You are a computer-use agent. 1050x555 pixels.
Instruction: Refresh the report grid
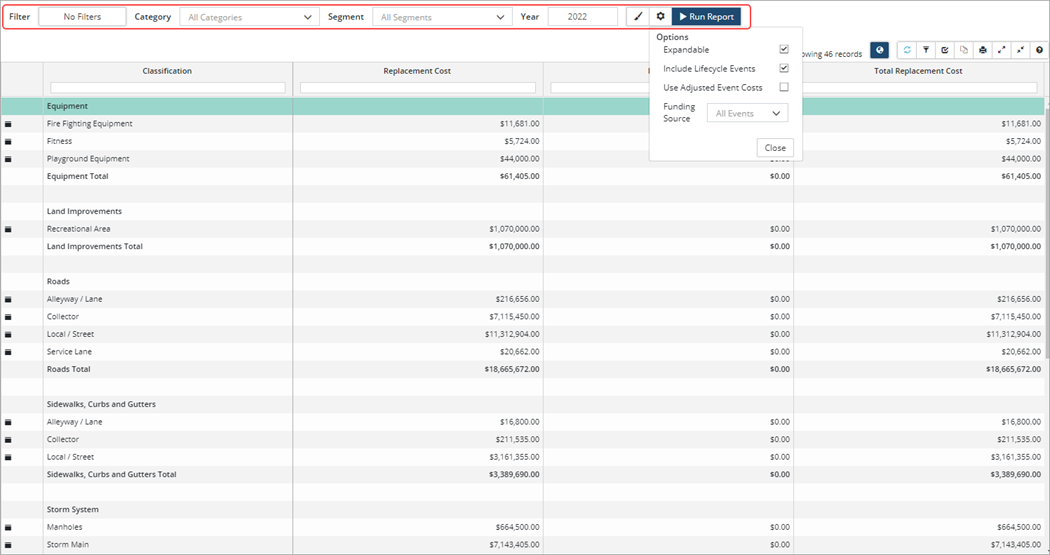pos(907,50)
